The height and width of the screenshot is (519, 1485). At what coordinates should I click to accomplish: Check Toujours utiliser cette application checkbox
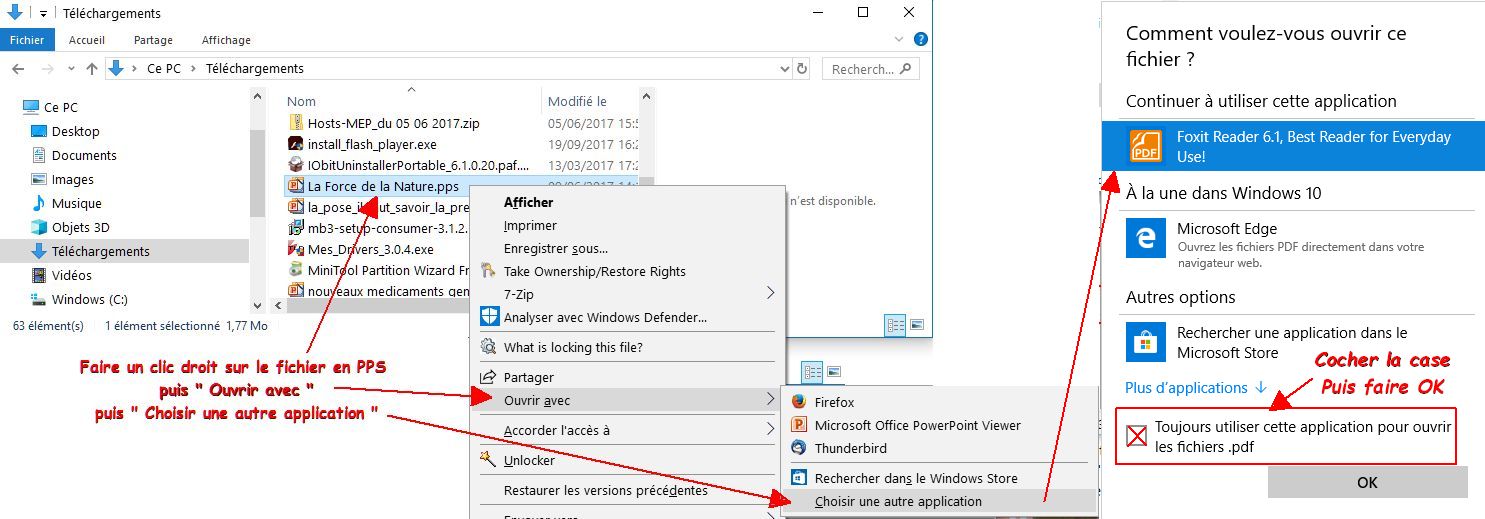(x=1137, y=435)
